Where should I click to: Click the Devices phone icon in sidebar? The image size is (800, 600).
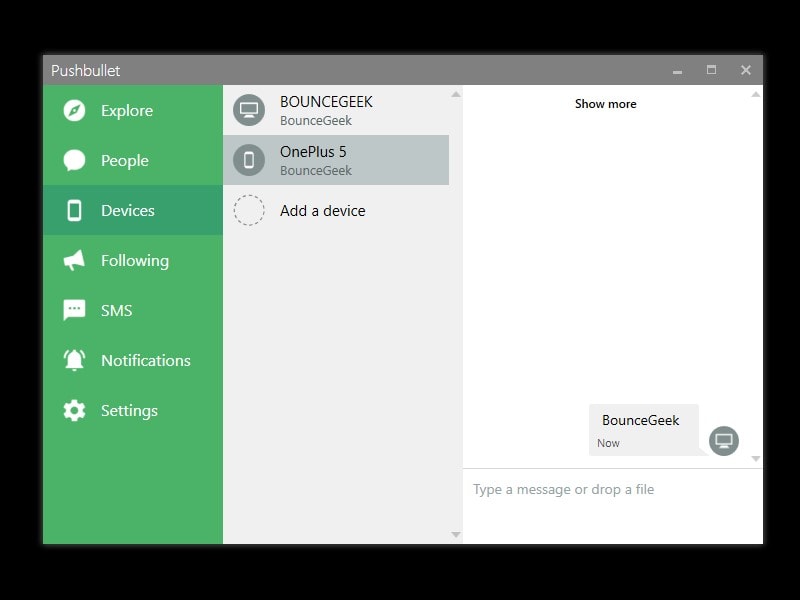(74, 210)
